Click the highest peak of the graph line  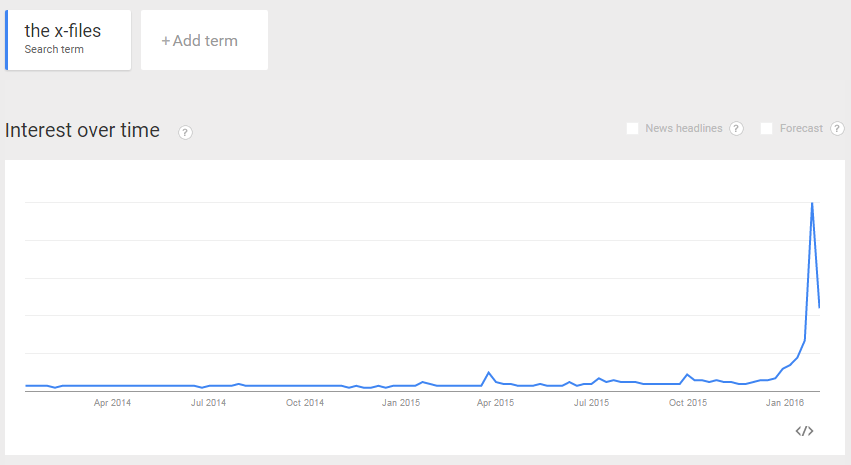tap(812, 203)
